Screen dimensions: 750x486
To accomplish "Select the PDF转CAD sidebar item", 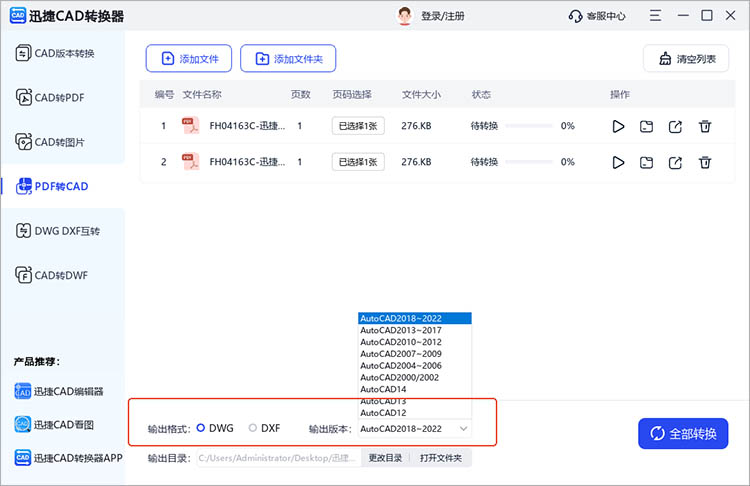I will (x=52, y=186).
